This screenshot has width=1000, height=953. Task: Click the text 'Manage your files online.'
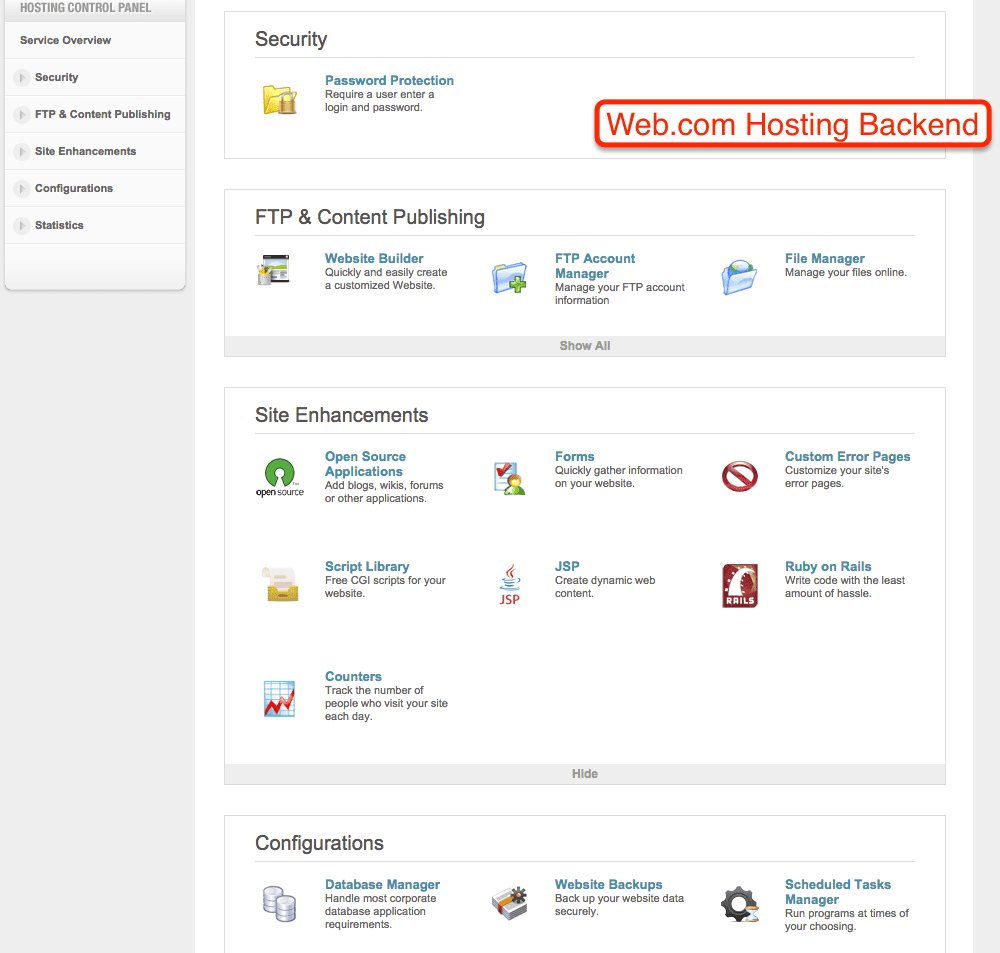(846, 272)
